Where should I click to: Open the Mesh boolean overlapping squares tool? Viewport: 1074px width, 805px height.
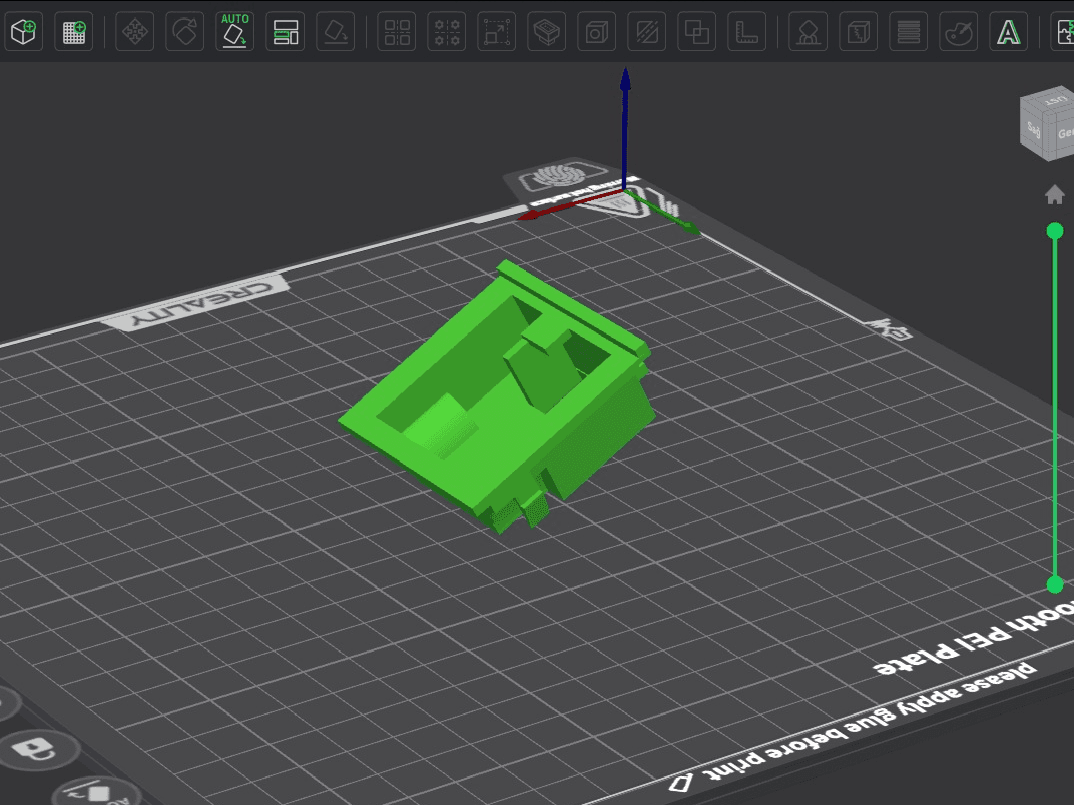[697, 32]
